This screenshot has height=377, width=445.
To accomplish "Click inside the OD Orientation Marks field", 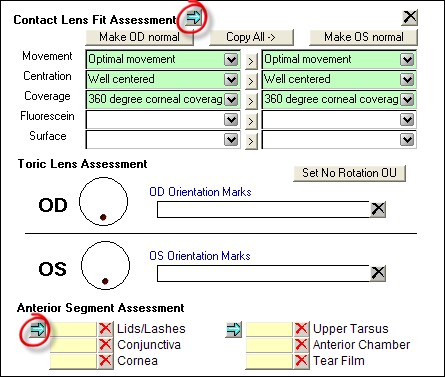I will [263, 210].
